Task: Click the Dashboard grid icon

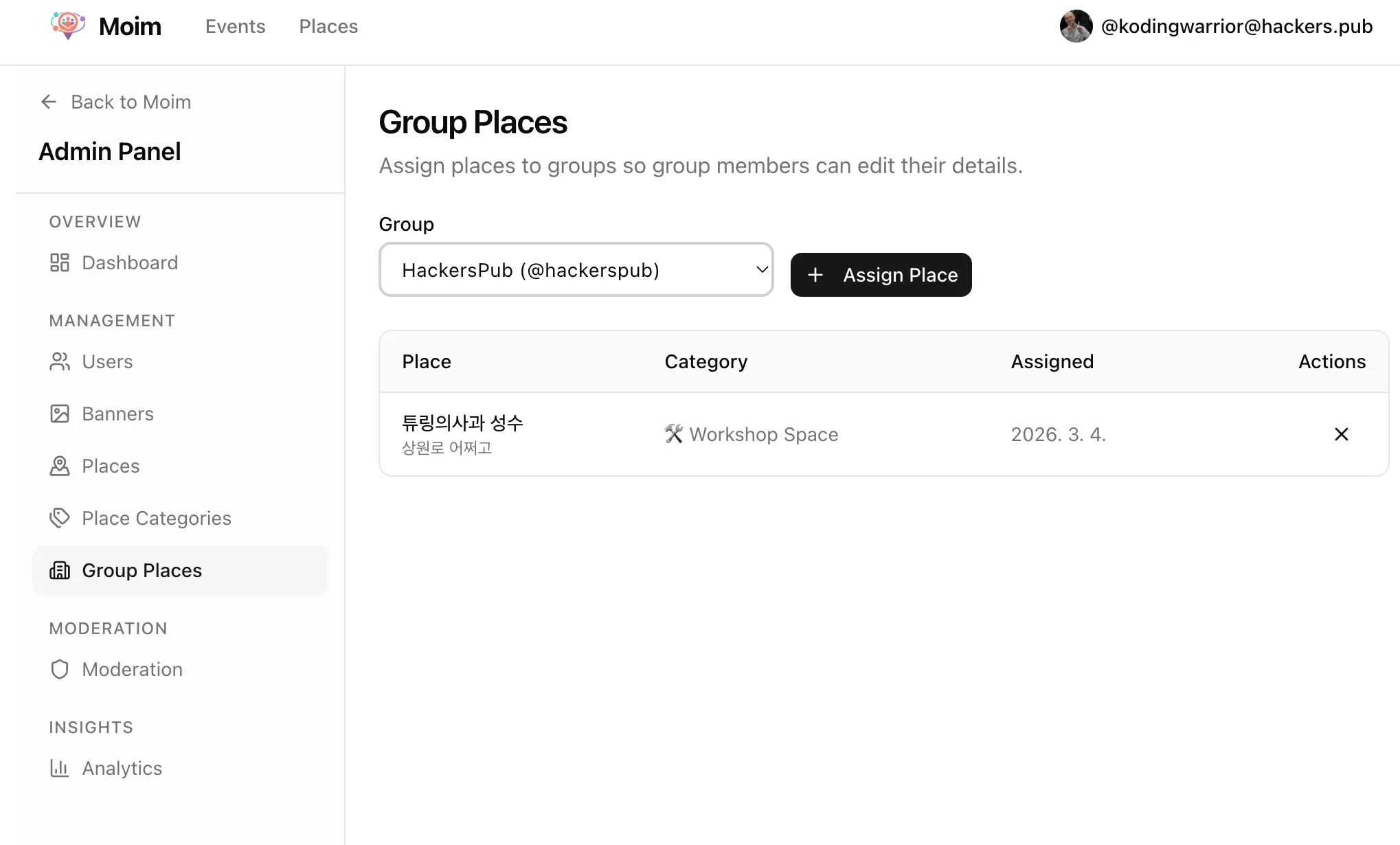Action: 60,262
